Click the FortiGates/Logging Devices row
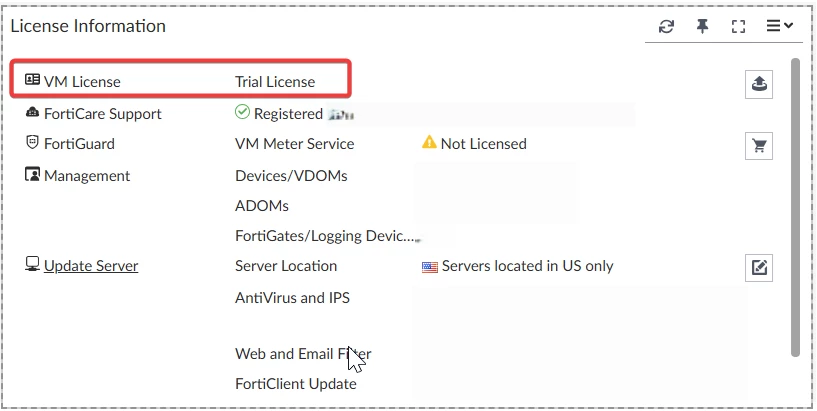This screenshot has height=411, width=817. (x=327, y=236)
